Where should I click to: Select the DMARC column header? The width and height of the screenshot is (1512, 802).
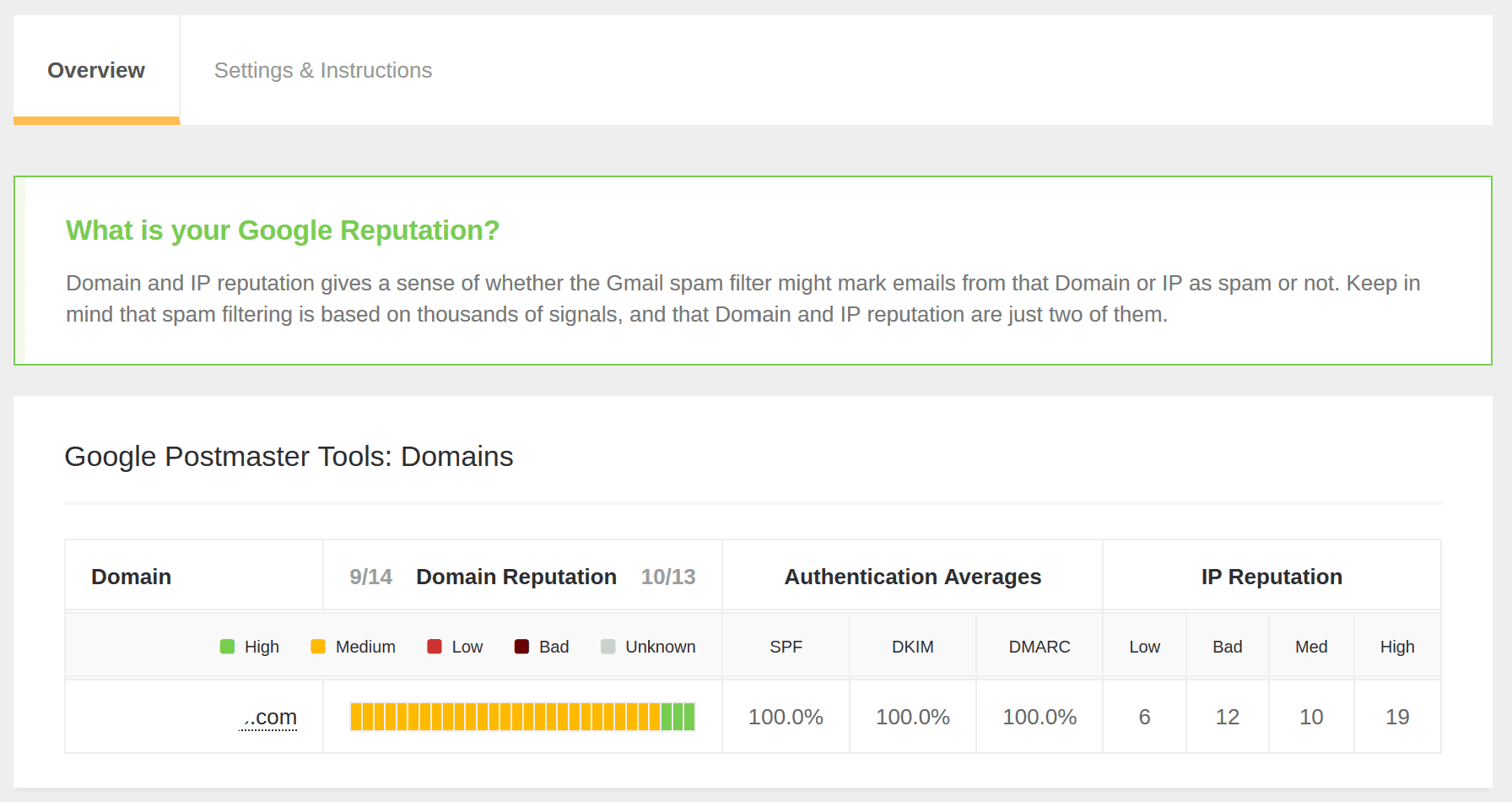pyautogui.click(x=1039, y=646)
